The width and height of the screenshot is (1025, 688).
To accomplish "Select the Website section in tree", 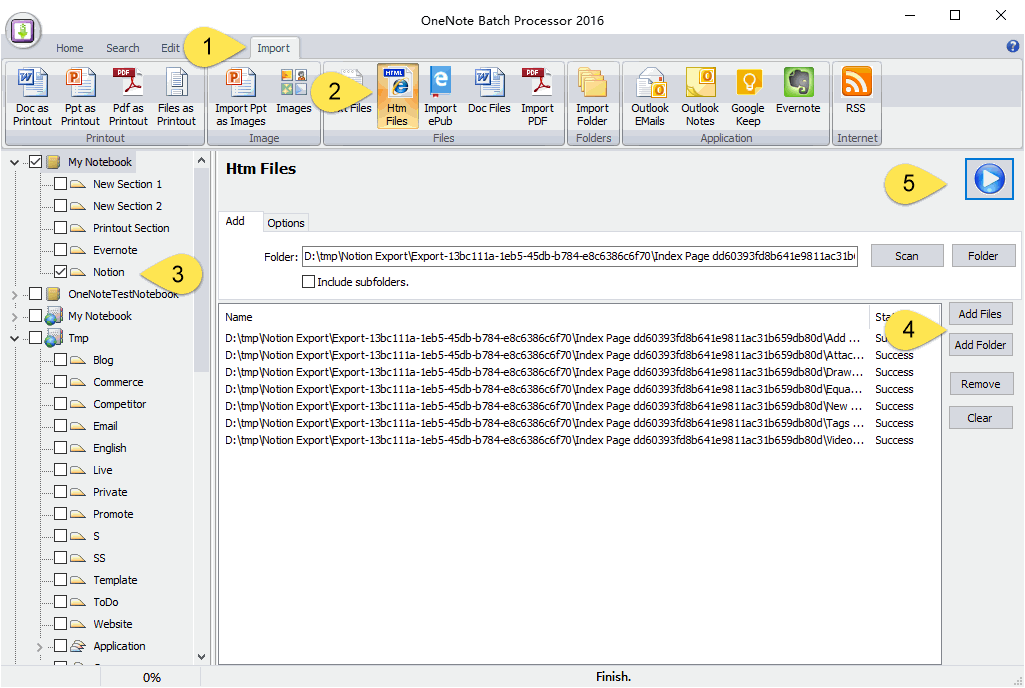I will (112, 624).
